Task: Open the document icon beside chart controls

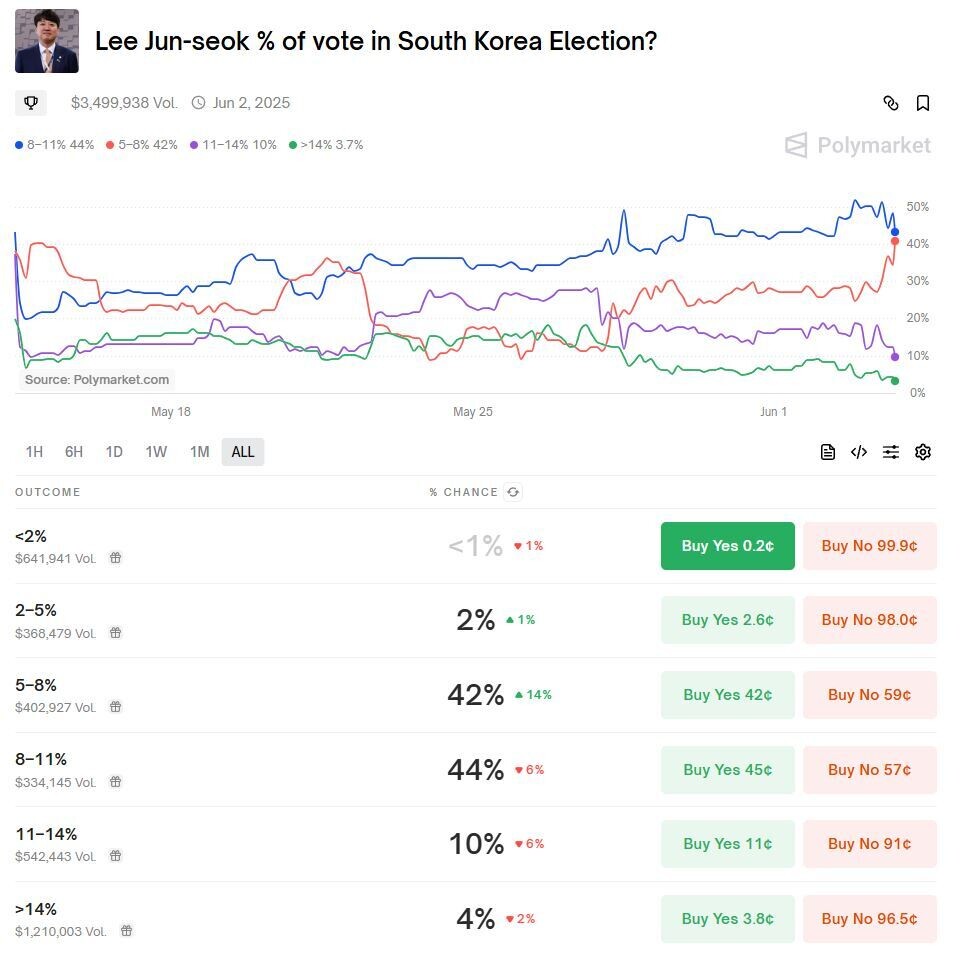Action: (827, 452)
